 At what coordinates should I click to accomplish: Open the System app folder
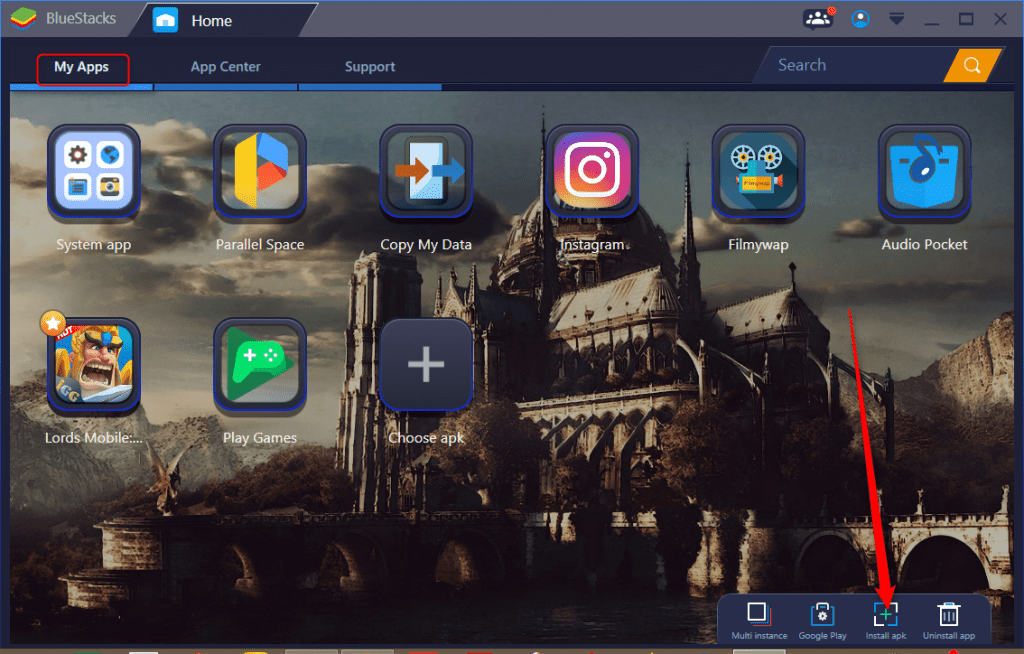pyautogui.click(x=93, y=171)
